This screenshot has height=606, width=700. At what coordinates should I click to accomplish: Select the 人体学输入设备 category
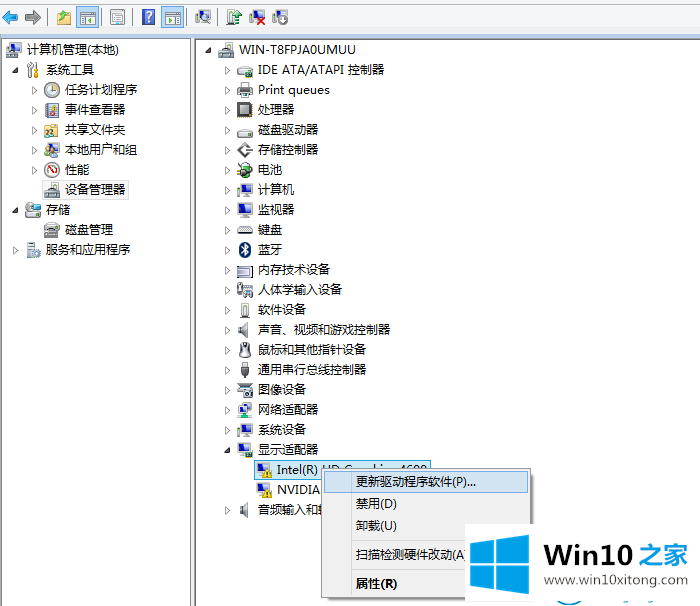pyautogui.click(x=300, y=290)
